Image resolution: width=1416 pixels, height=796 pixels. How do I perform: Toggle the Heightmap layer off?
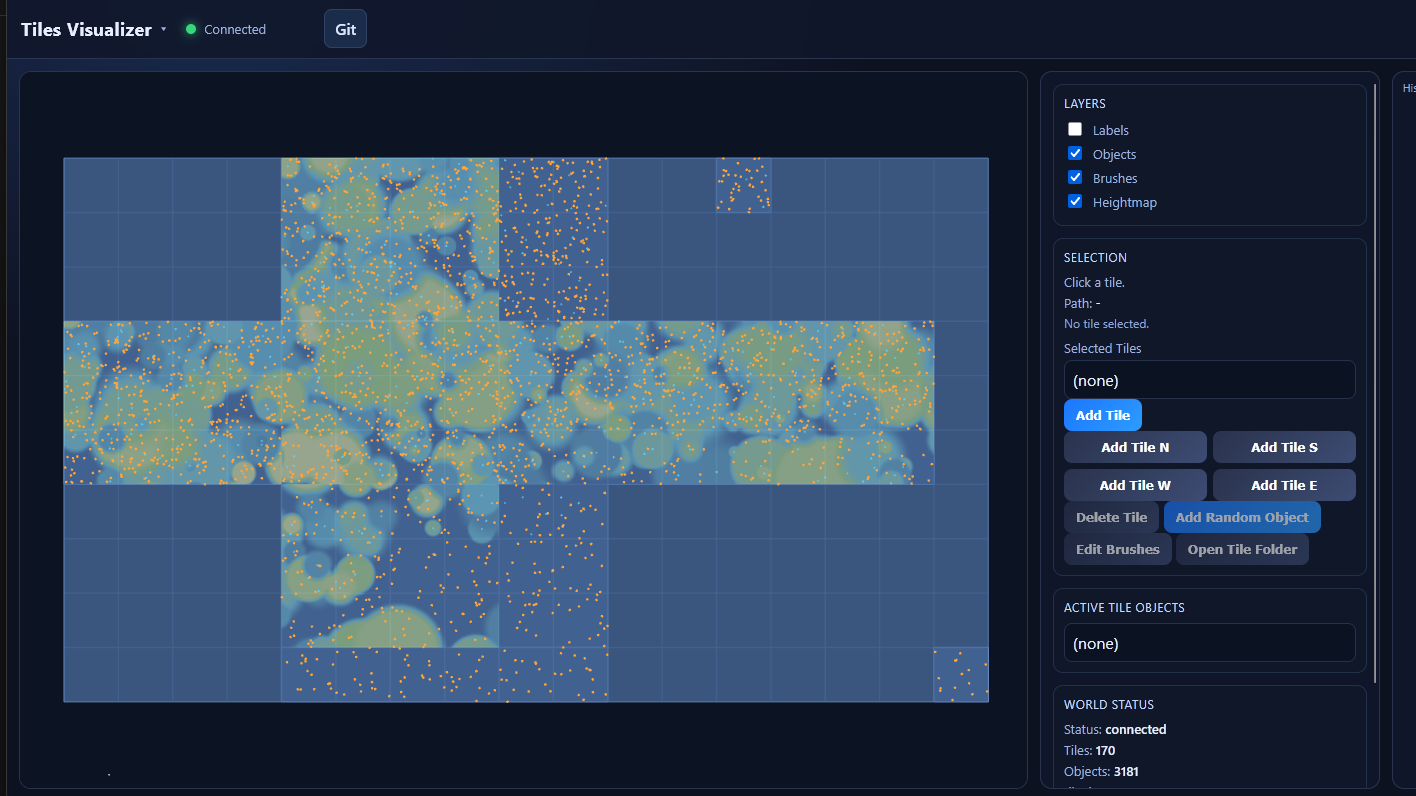click(x=1075, y=201)
